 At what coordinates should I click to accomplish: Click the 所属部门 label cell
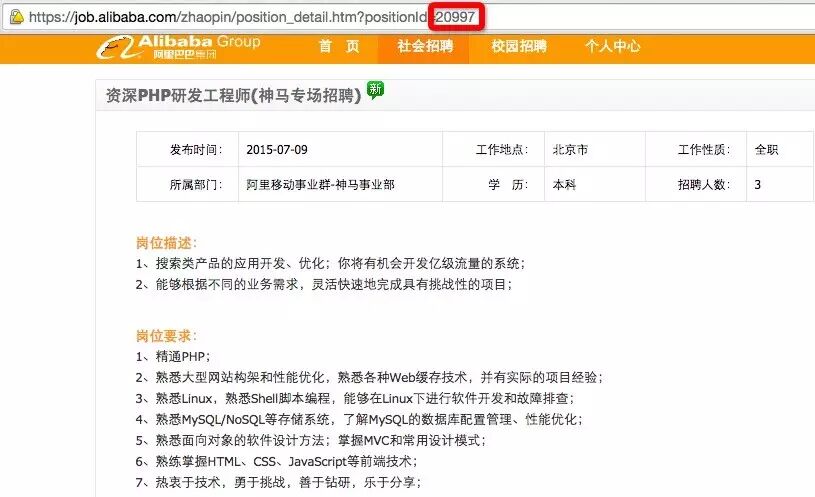(188, 184)
